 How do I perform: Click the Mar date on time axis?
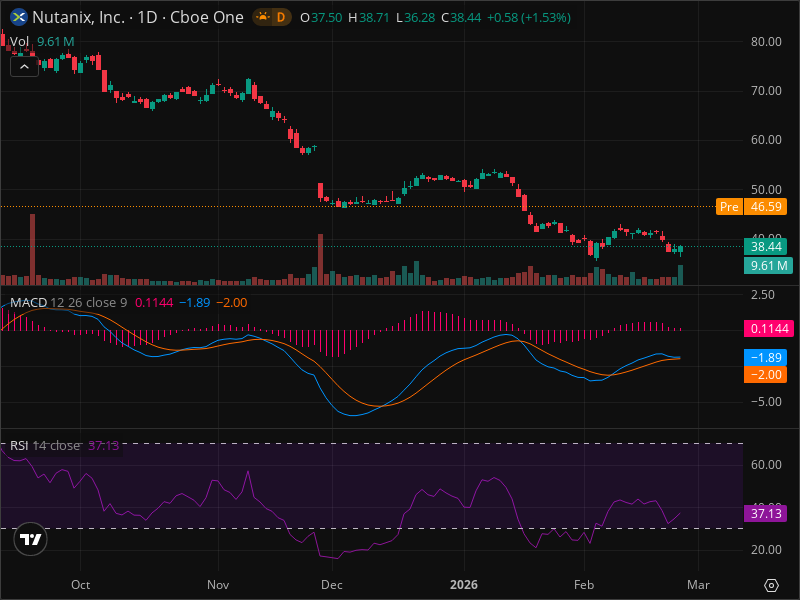tap(698, 585)
